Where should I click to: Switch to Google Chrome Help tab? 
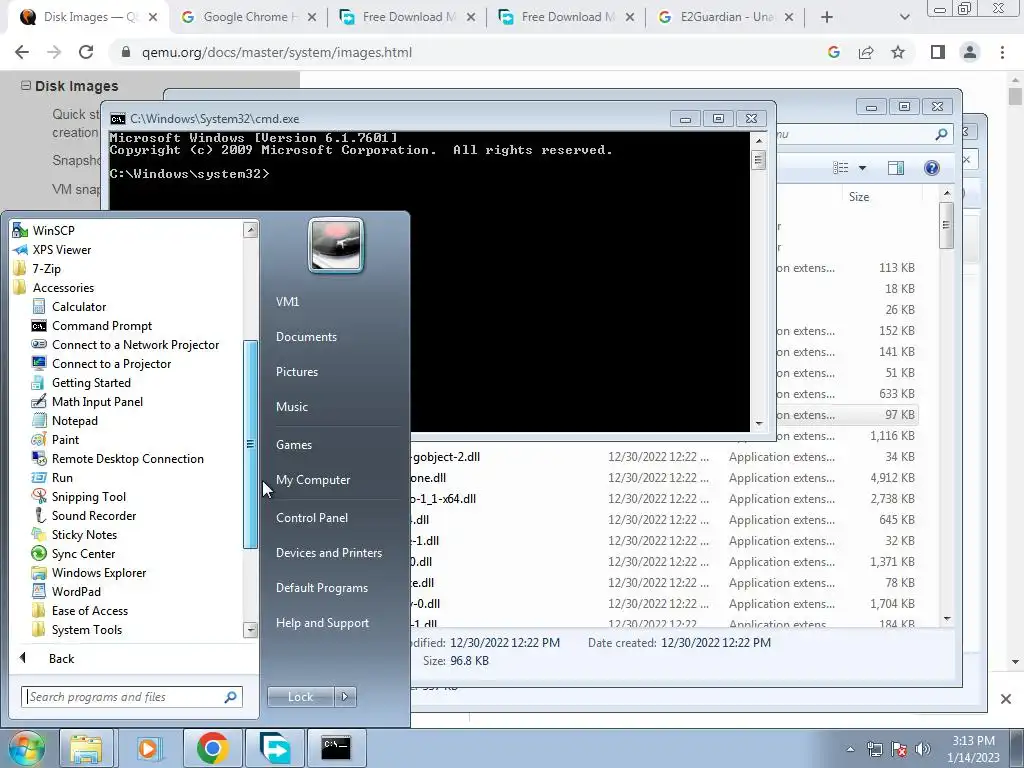pos(246,17)
